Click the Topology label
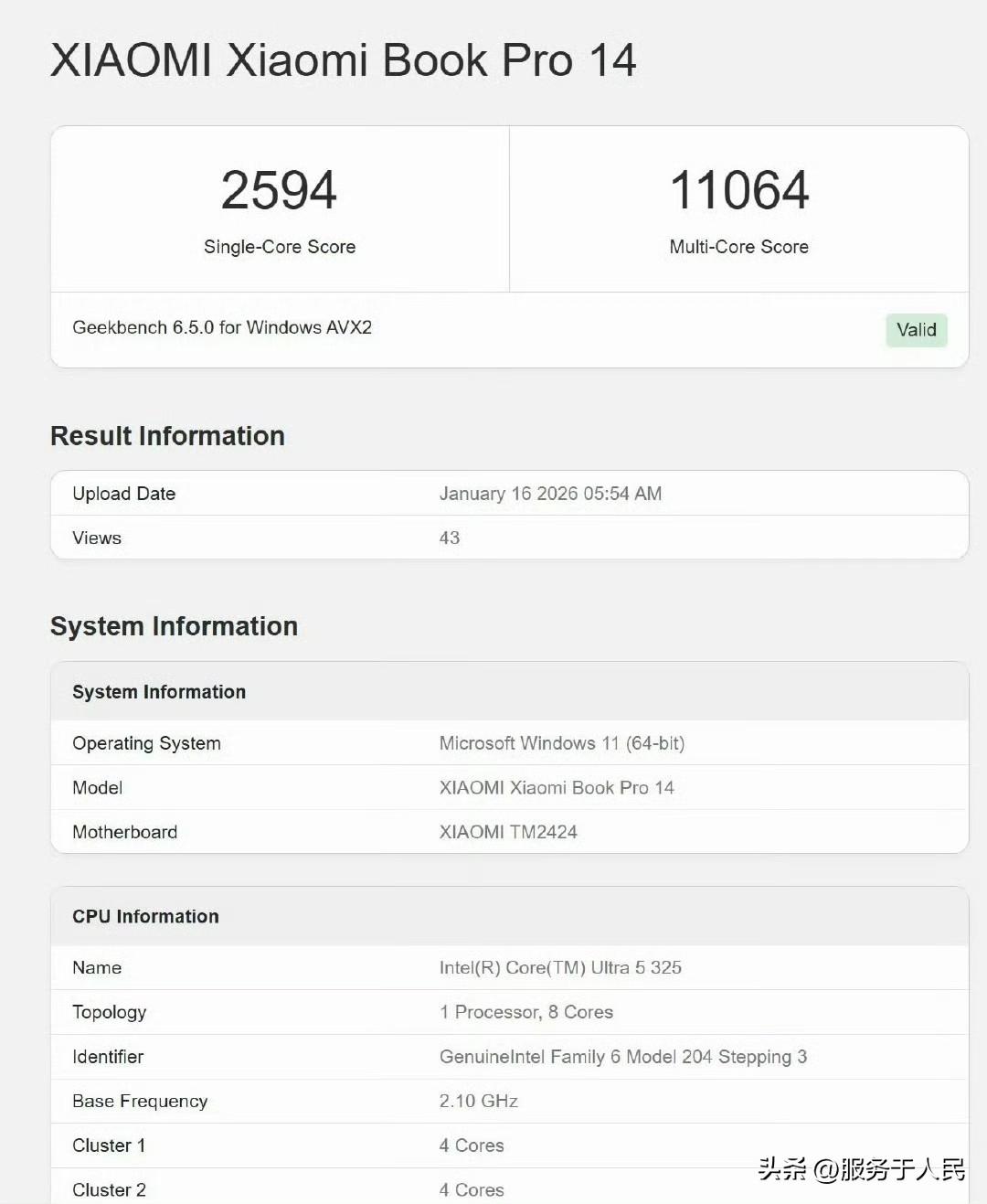Image resolution: width=987 pixels, height=1204 pixels. pos(109,1012)
